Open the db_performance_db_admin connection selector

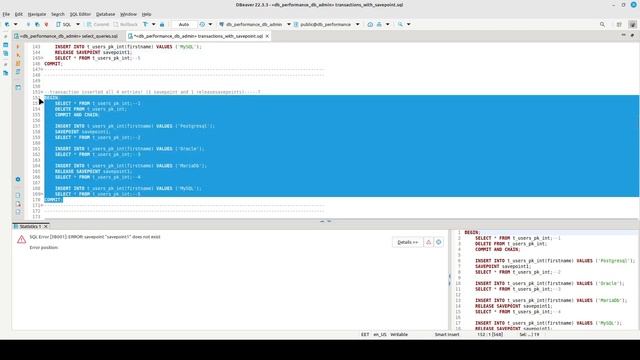coord(255,24)
